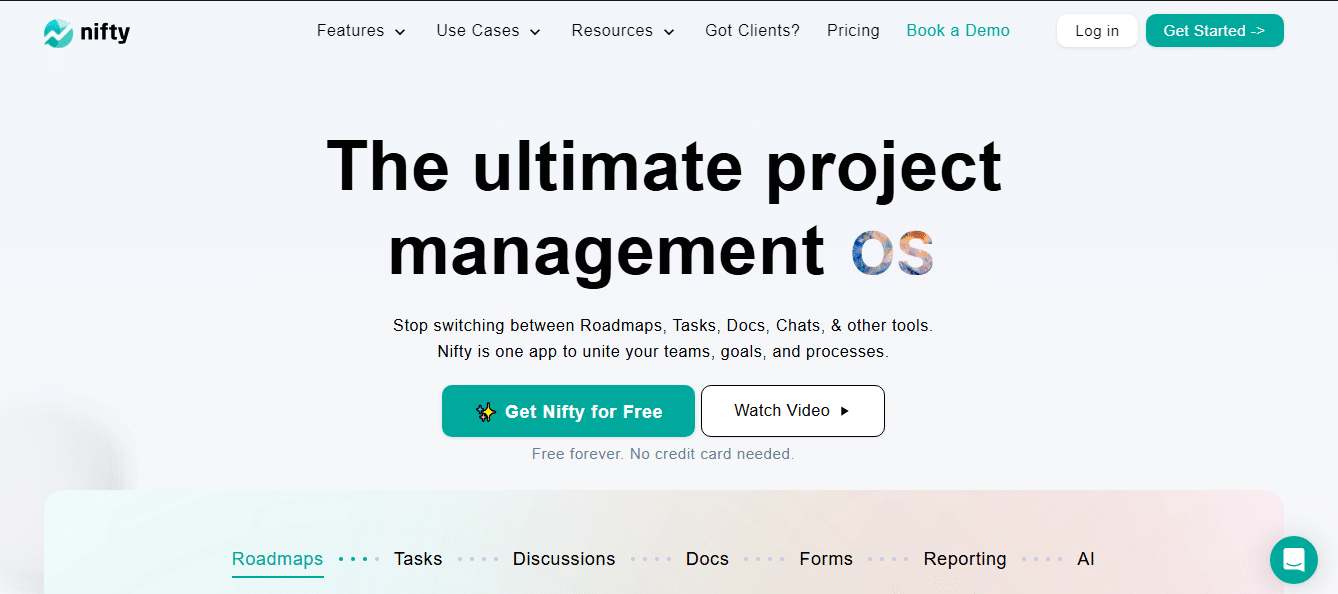Viewport: 1338px width, 594px height.
Task: Open the Docs tab
Action: click(x=707, y=559)
